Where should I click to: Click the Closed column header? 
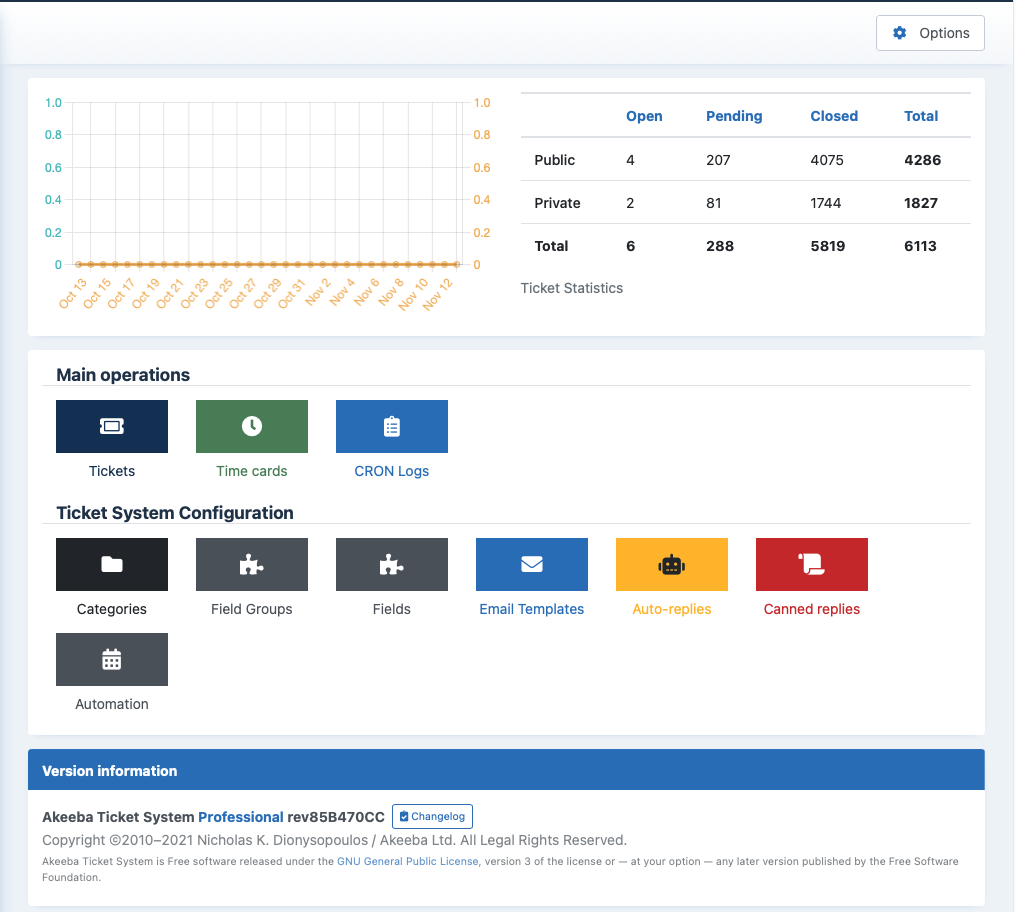[834, 116]
